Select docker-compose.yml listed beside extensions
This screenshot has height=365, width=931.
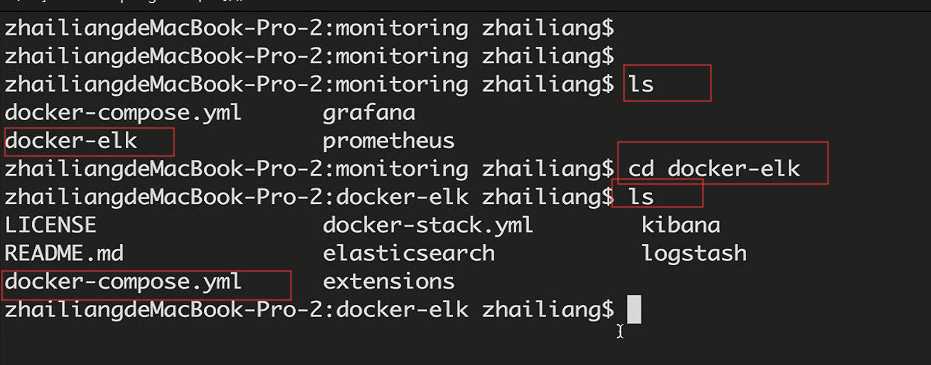[x=123, y=281]
